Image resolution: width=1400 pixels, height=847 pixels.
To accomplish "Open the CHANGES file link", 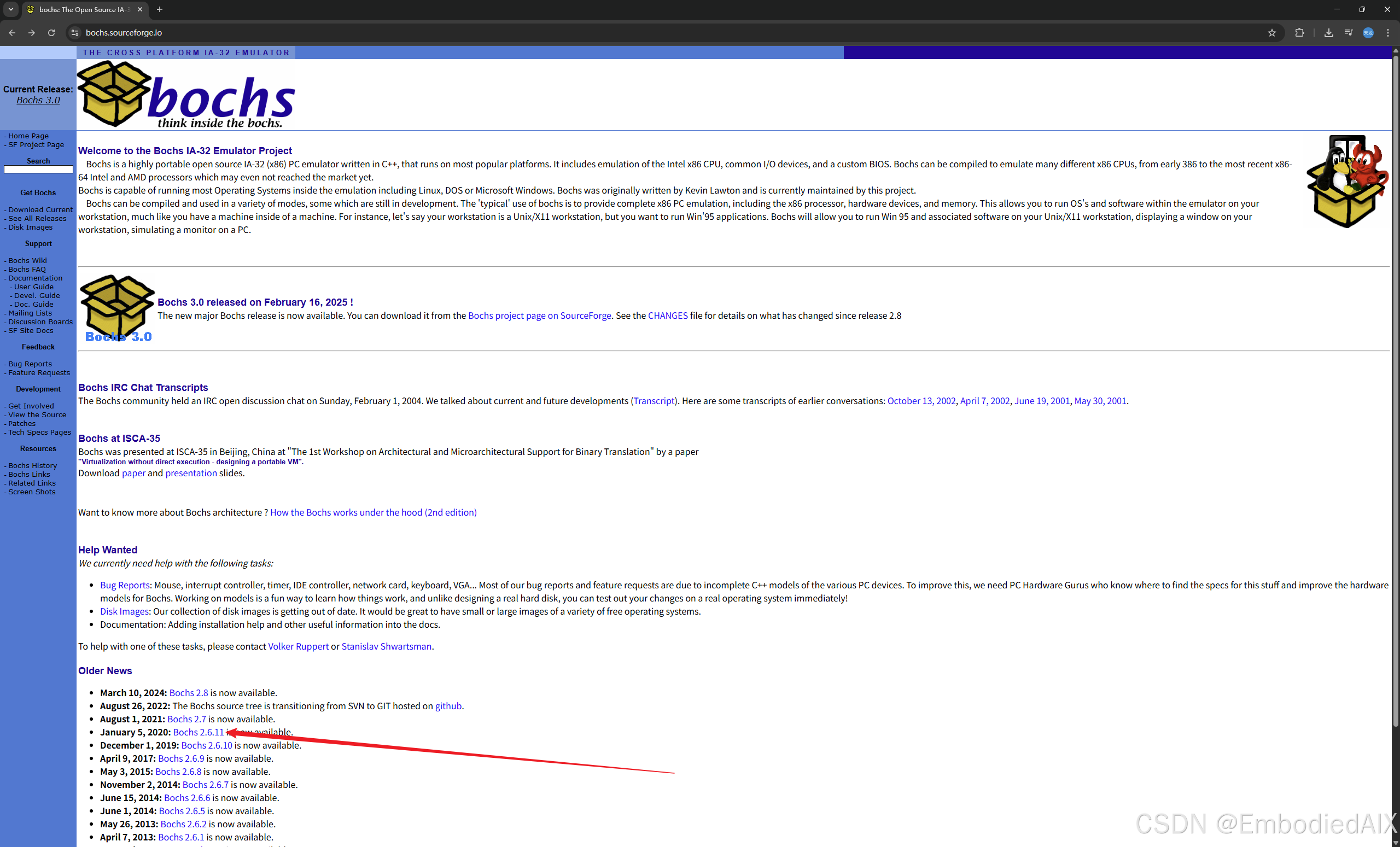I will (668, 316).
